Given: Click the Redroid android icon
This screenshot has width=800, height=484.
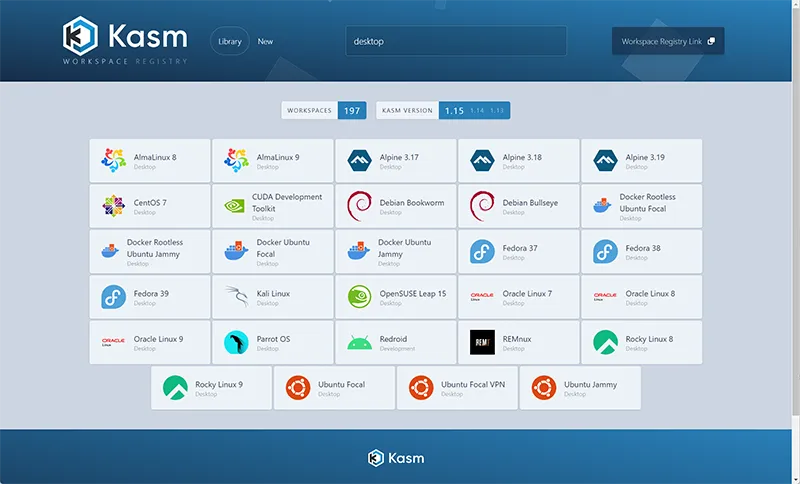Looking at the screenshot, I should tap(360, 343).
